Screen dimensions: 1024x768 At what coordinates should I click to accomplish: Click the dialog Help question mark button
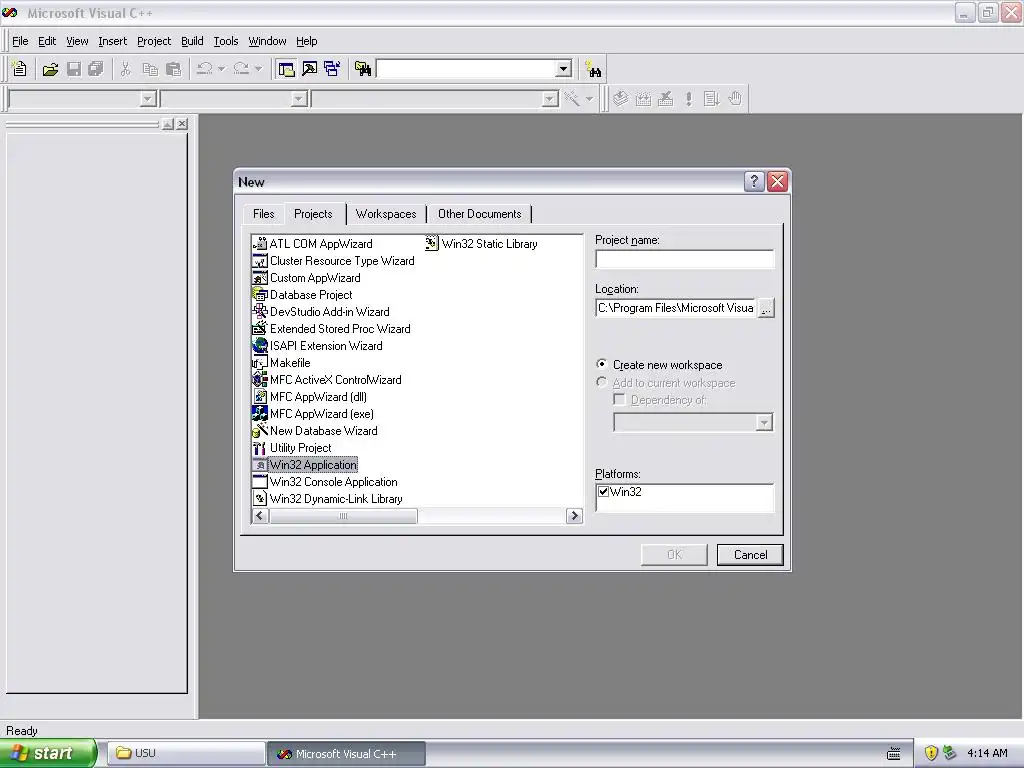pyautogui.click(x=754, y=182)
